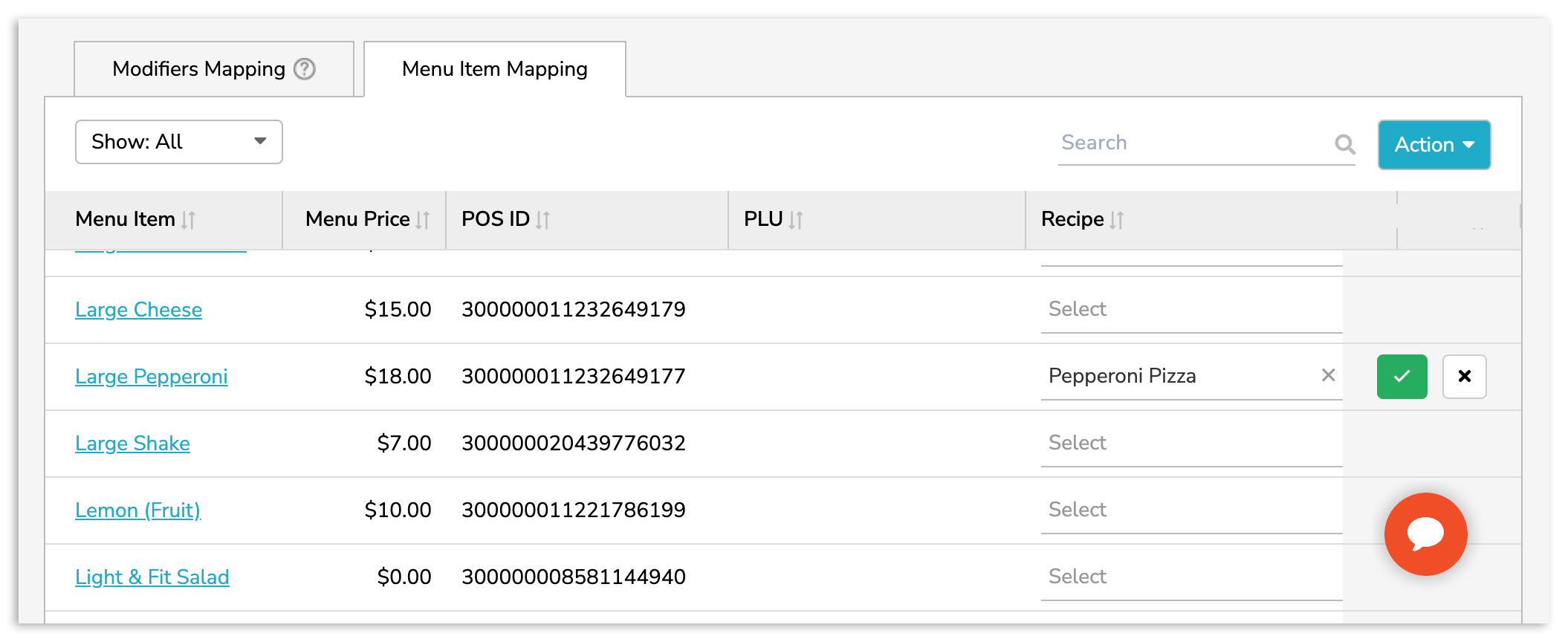Confirm recipe mapping with green checkmark

[x=1401, y=377]
